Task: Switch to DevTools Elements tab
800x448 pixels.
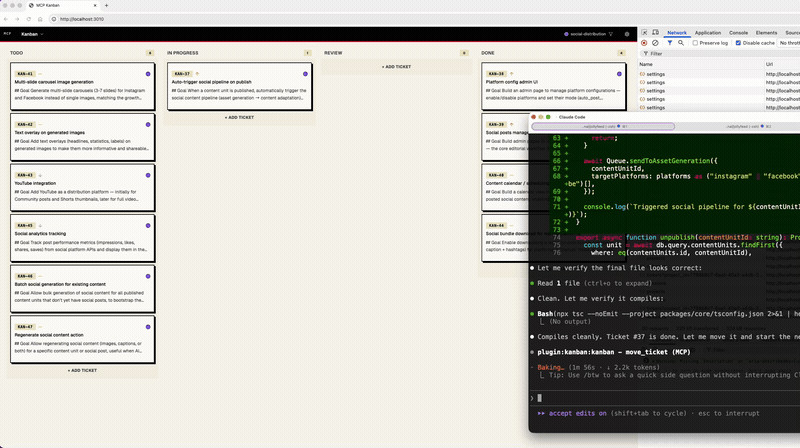Action: (766, 33)
